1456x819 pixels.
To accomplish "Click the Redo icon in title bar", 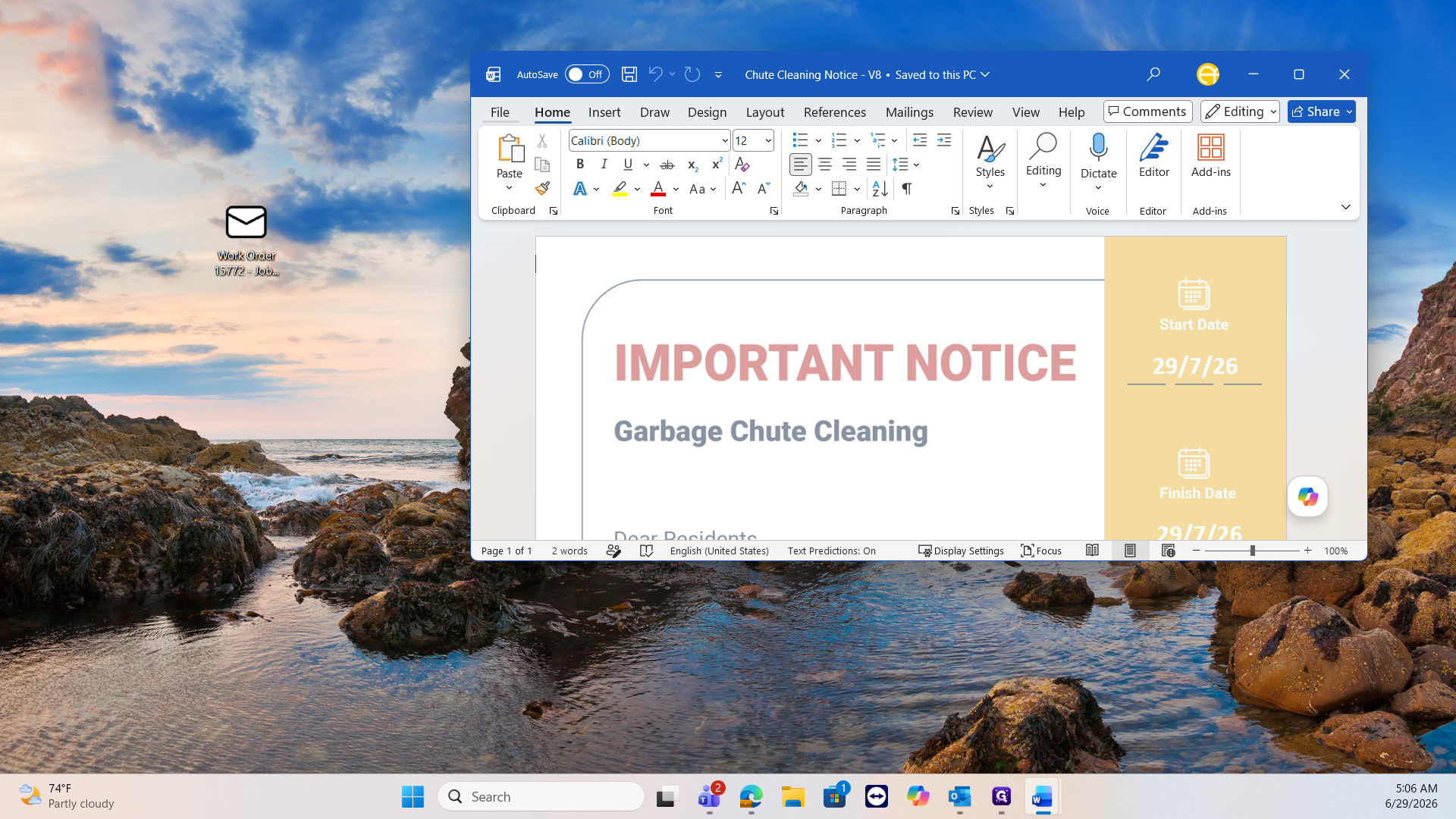I will [692, 74].
